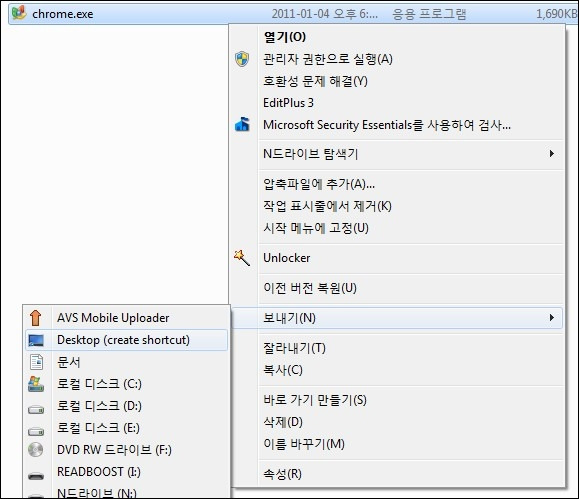Select 작업 표시줄에서 제거(K)
This screenshot has height=499, width=579.
(x=397, y=206)
